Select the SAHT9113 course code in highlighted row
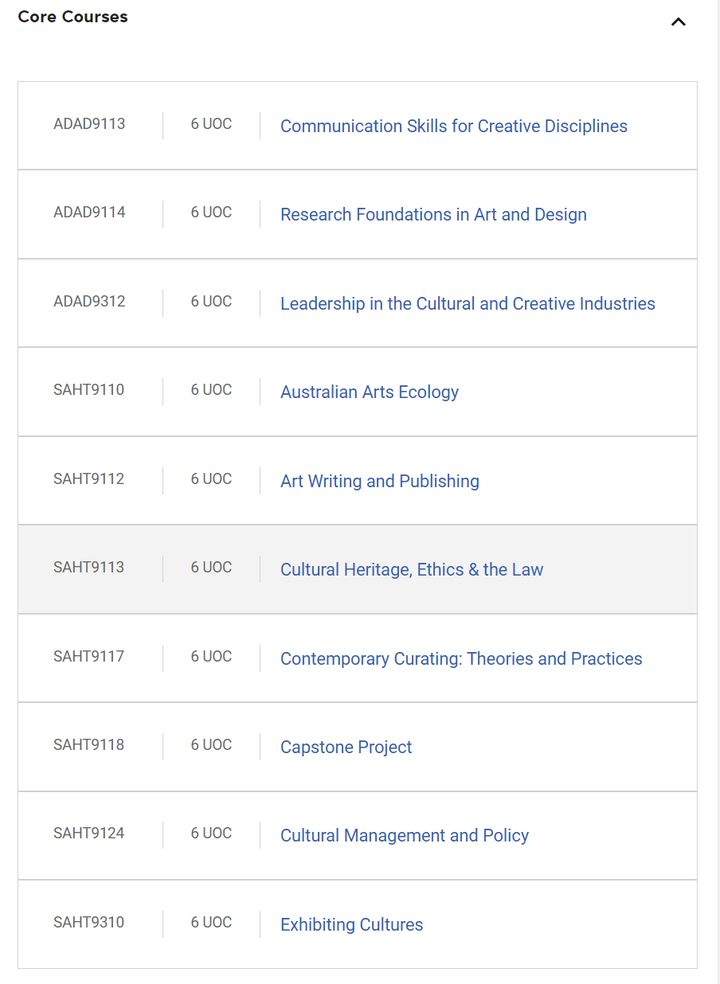 tap(89, 567)
